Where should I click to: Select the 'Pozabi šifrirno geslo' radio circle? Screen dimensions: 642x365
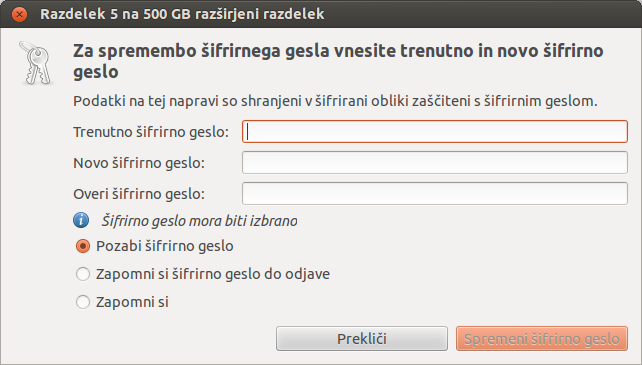pos(83,246)
